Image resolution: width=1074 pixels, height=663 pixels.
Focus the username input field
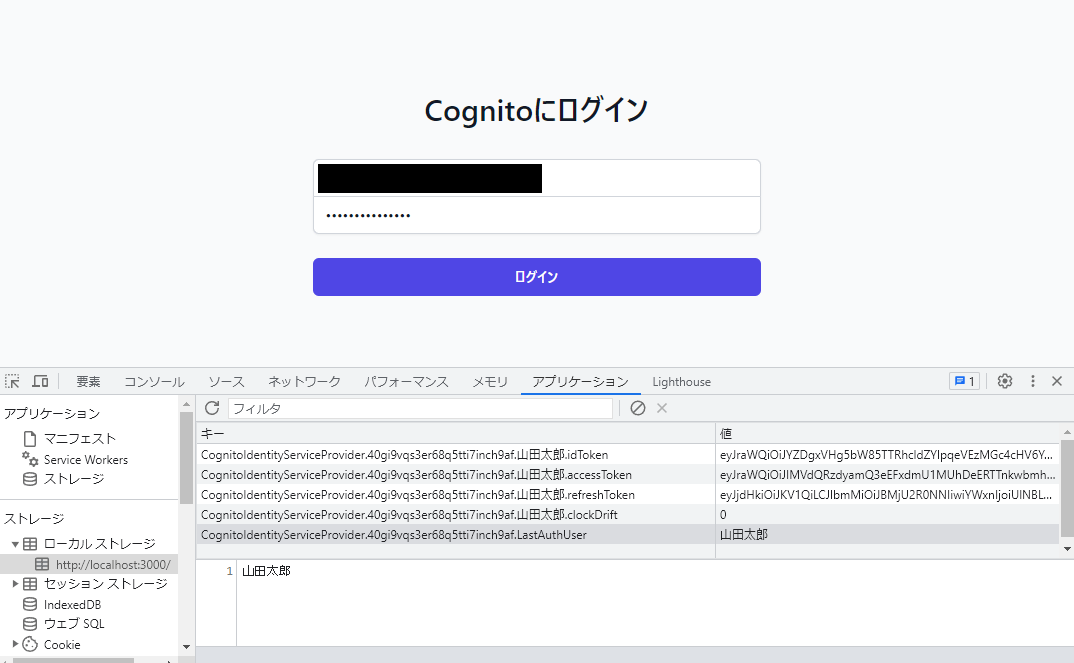[x=537, y=178]
